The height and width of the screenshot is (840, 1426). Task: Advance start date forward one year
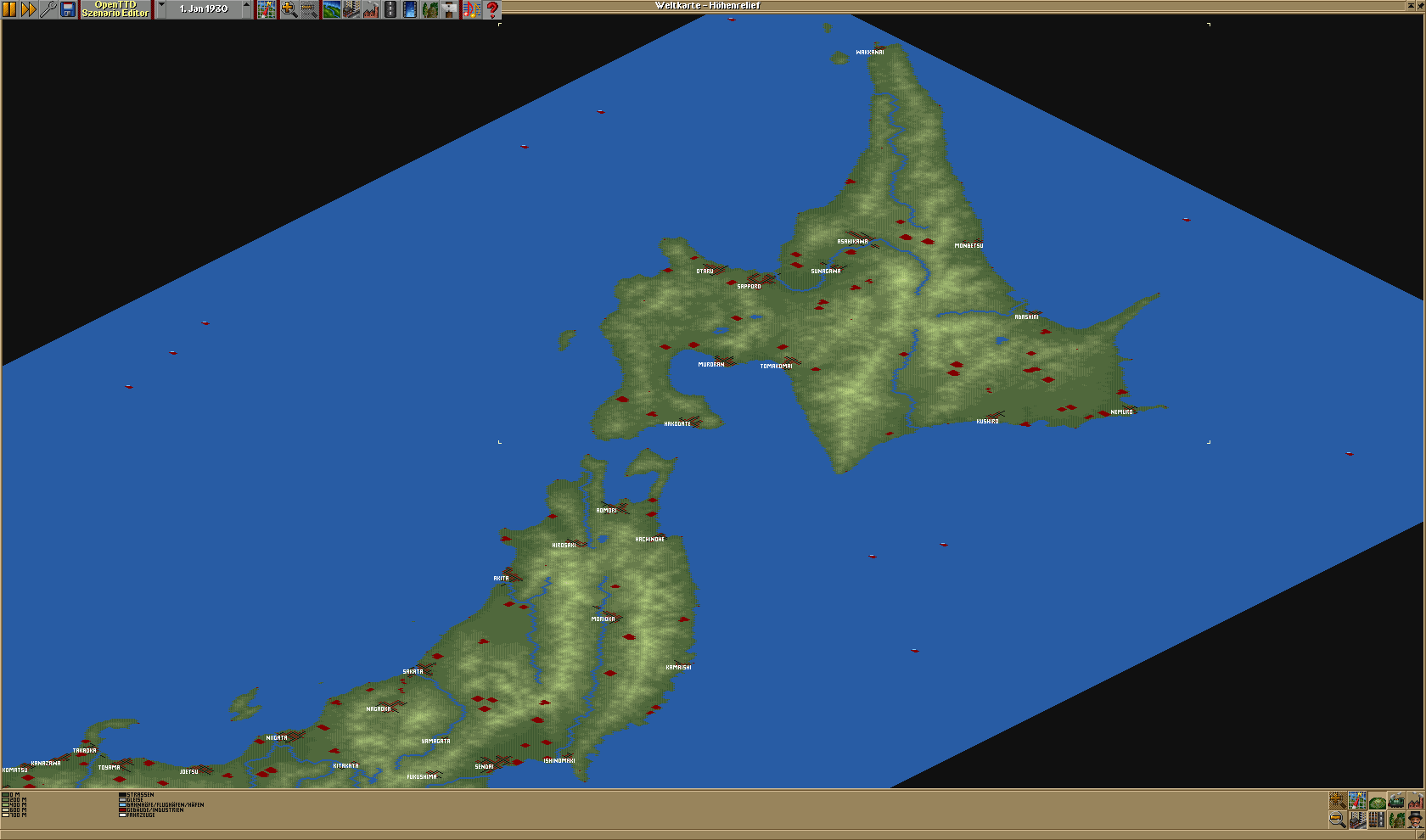tap(247, 9)
